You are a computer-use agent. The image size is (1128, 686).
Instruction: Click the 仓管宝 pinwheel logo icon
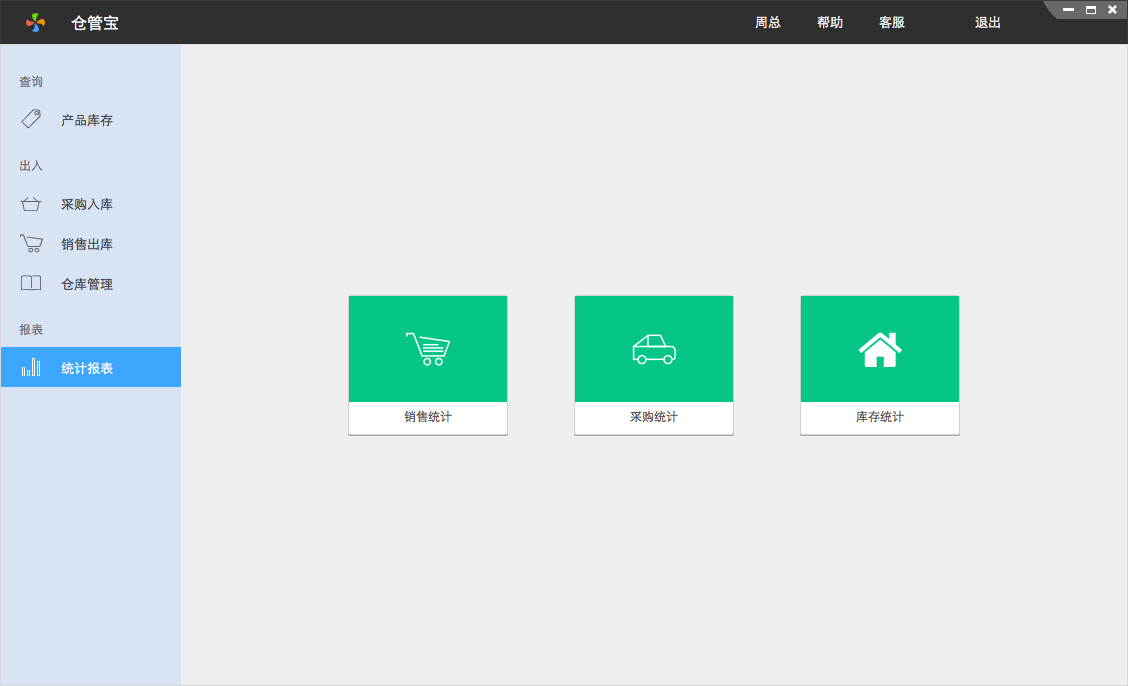tap(36, 22)
